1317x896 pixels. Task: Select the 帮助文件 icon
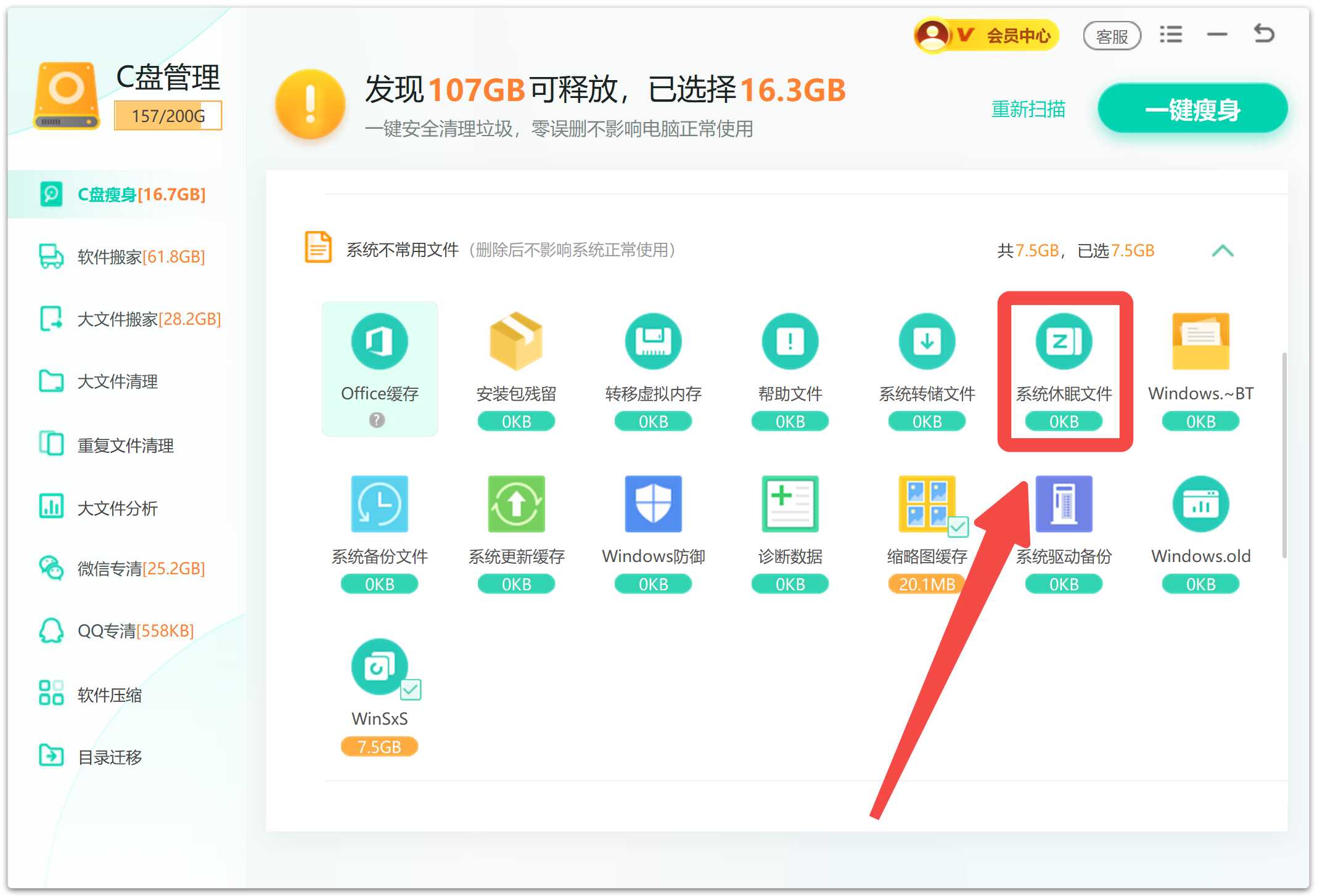(x=790, y=341)
